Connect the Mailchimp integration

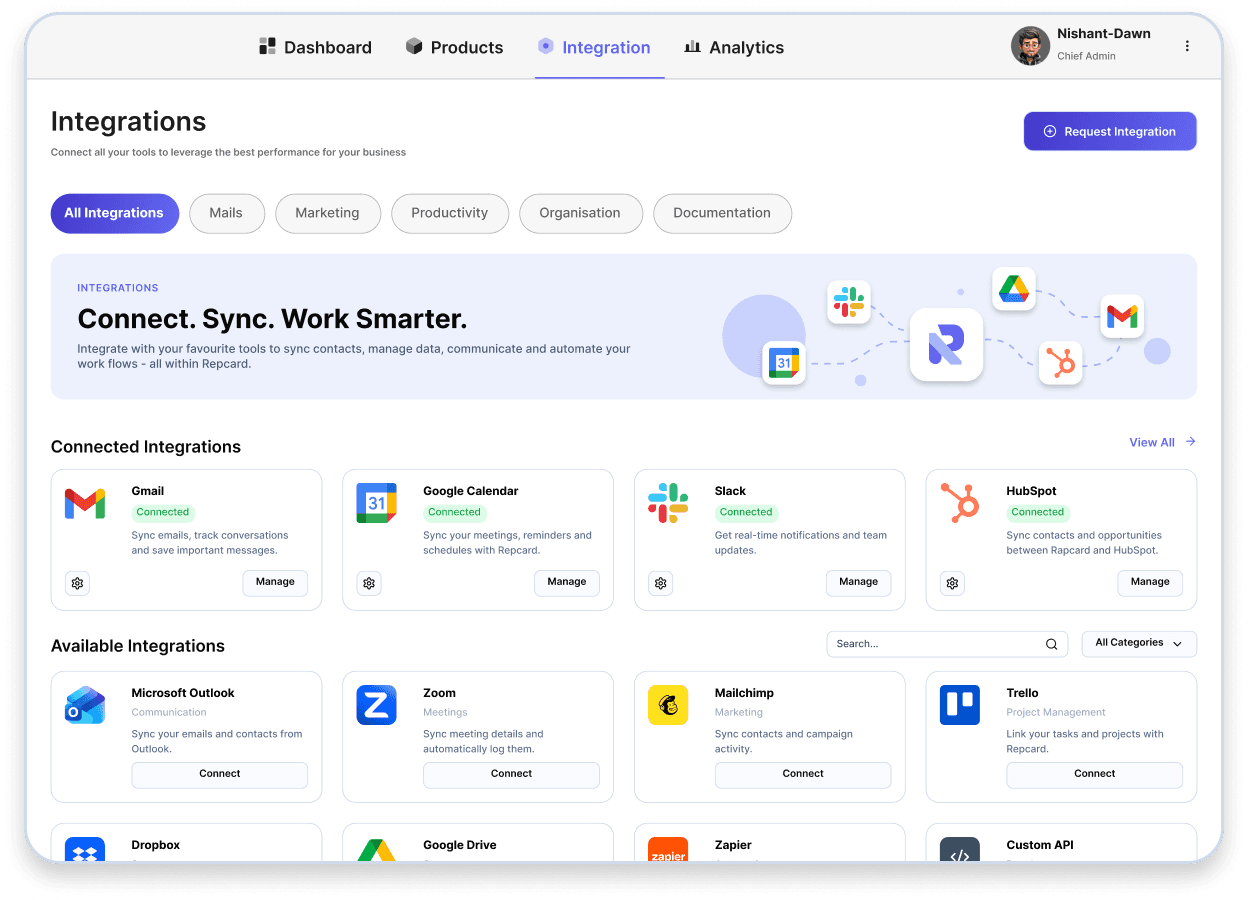[x=803, y=775]
